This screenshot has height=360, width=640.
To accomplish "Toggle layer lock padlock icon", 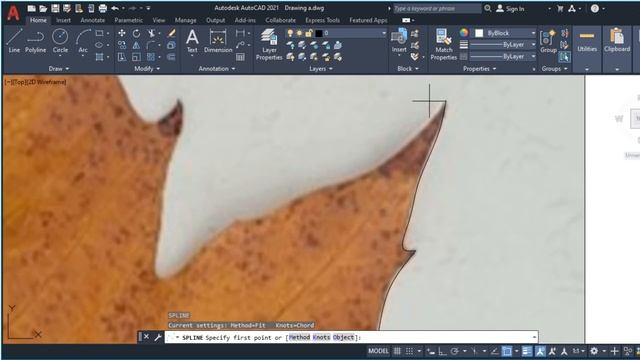I will pos(309,33).
